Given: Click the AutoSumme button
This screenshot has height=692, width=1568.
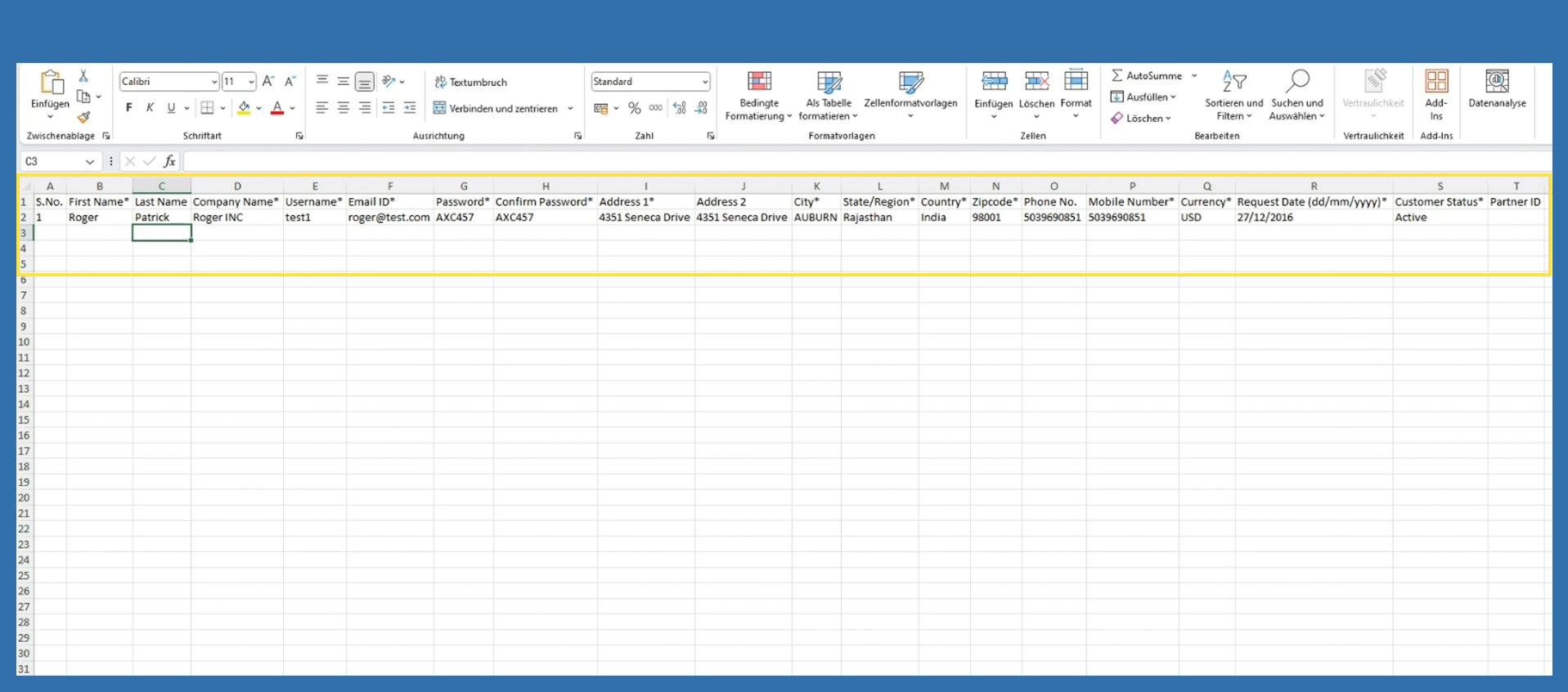Looking at the screenshot, I should pos(1147,75).
